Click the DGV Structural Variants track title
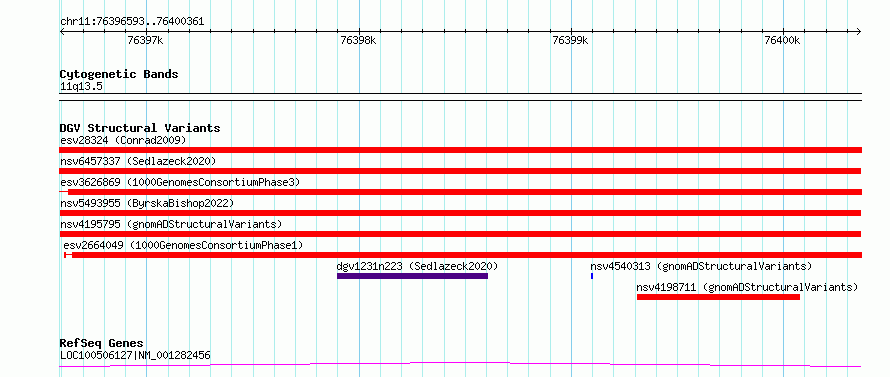 point(140,128)
